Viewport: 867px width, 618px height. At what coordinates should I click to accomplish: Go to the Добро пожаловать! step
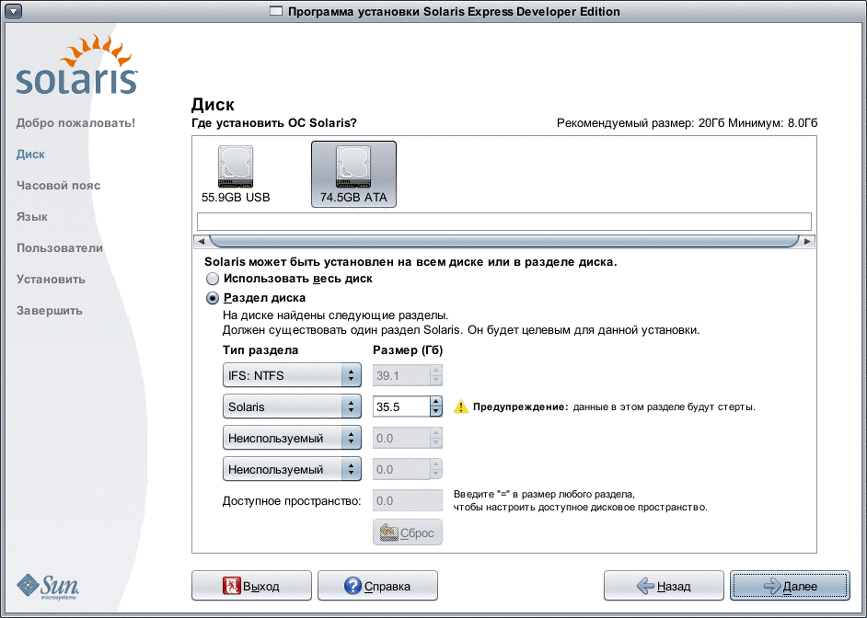tap(76, 123)
